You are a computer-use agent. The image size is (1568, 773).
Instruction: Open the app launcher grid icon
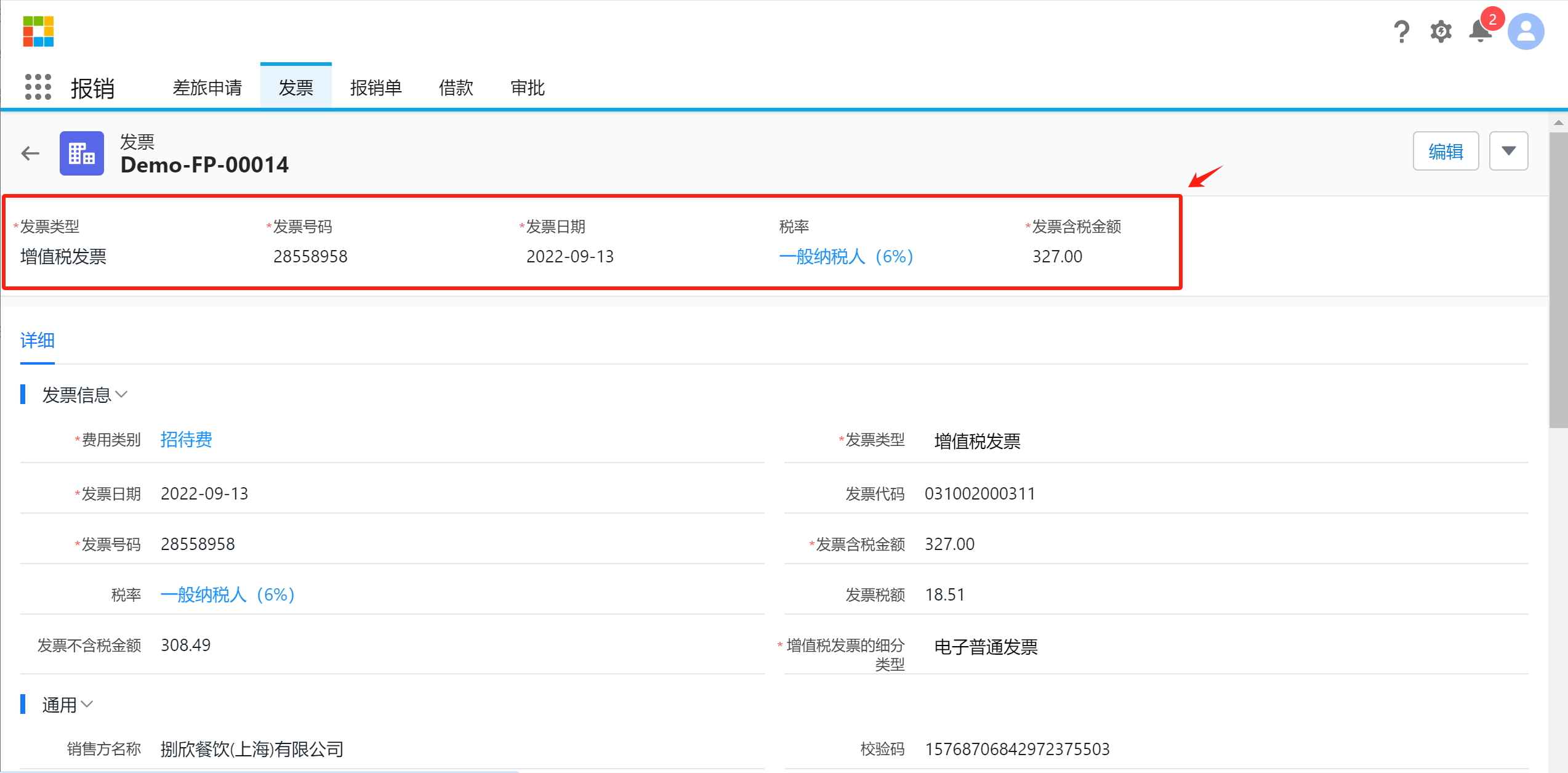pyautogui.click(x=38, y=87)
